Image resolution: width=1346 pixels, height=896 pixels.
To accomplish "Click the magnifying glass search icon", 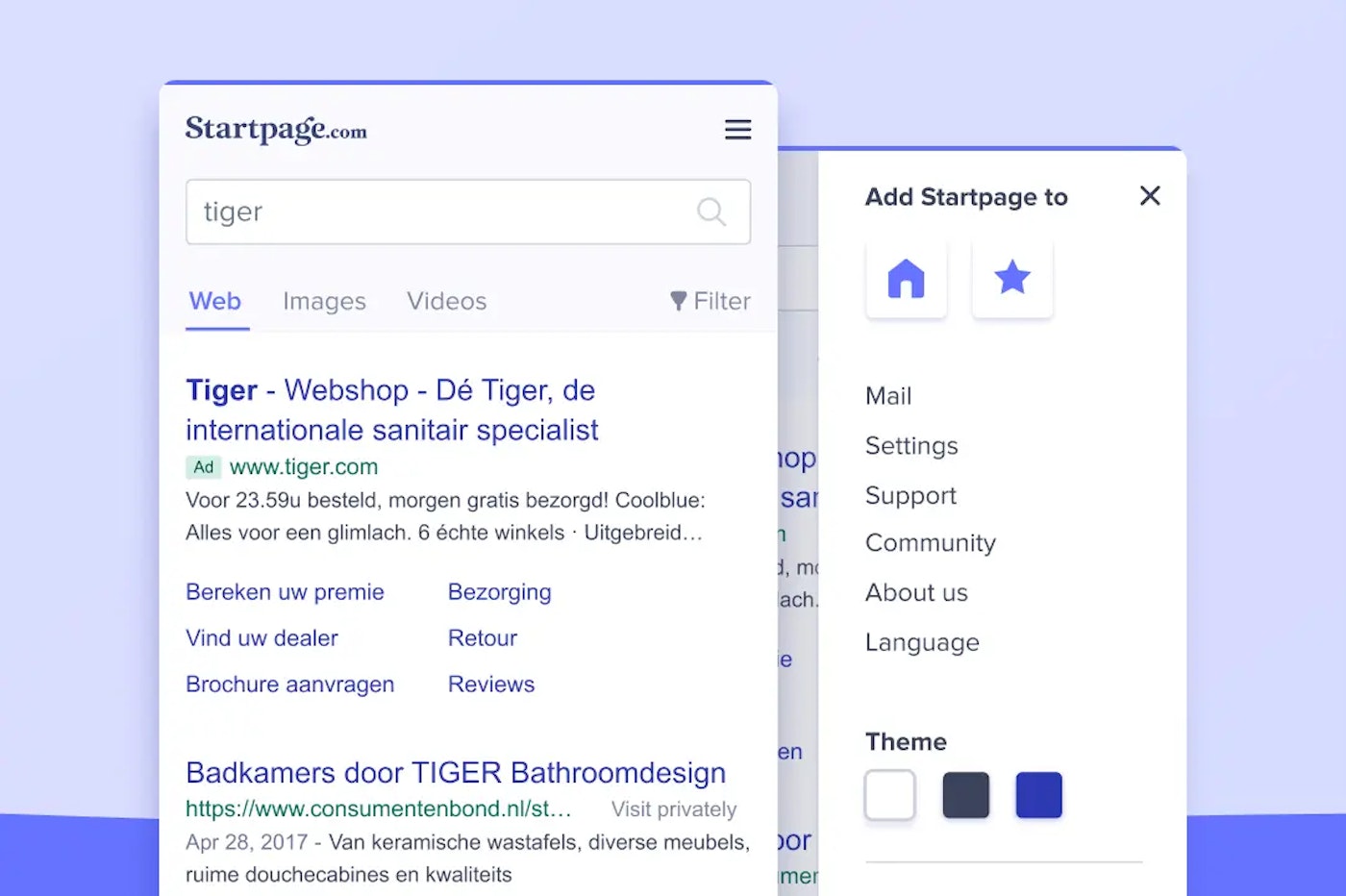I will pyautogui.click(x=711, y=212).
